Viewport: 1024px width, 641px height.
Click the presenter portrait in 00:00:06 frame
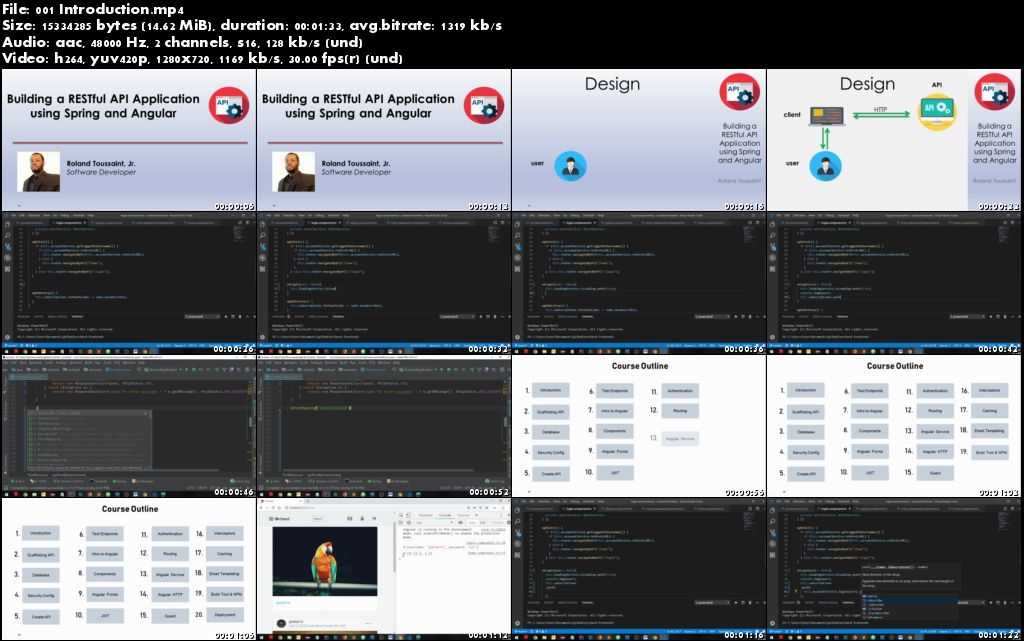pos(39,172)
